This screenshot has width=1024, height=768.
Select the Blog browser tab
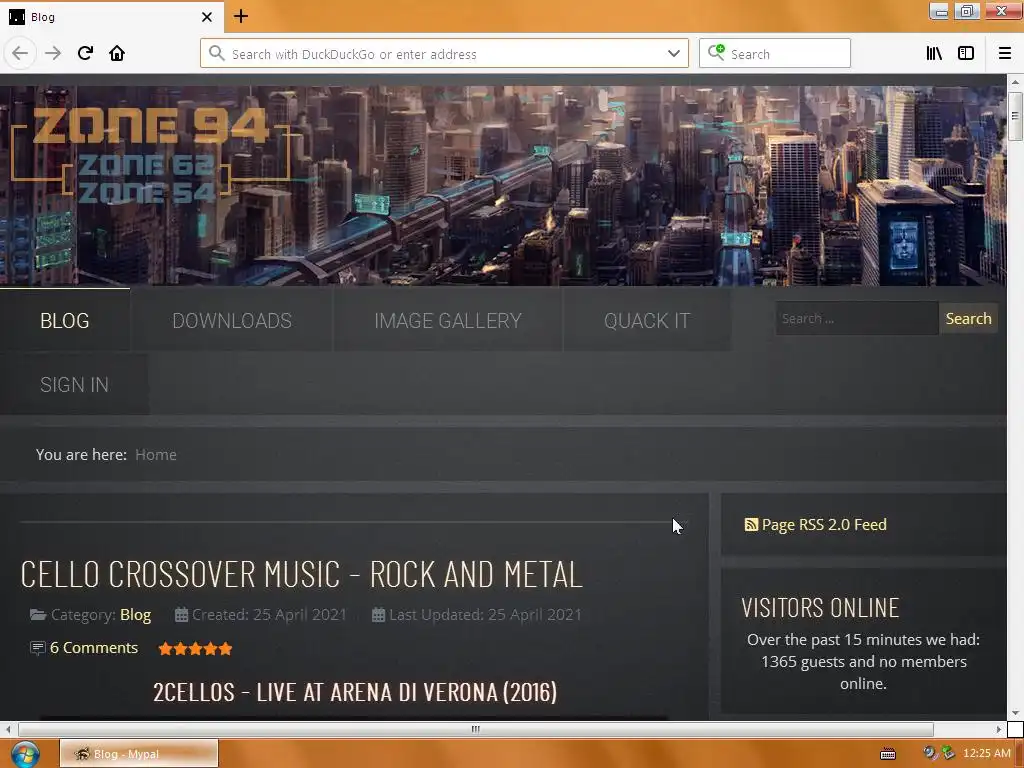pos(112,16)
